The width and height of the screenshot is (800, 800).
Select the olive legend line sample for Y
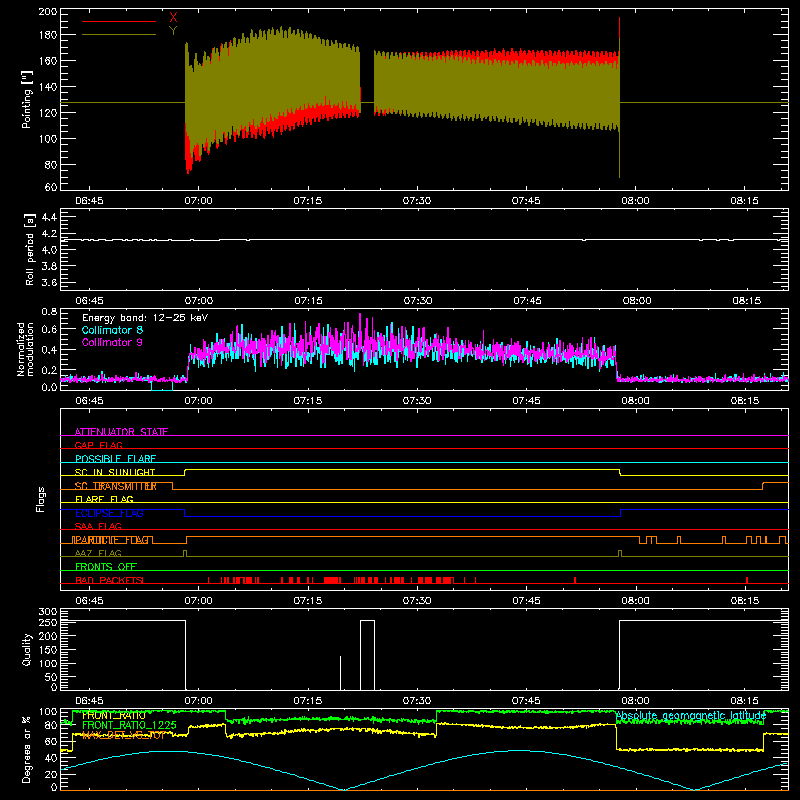[119, 34]
